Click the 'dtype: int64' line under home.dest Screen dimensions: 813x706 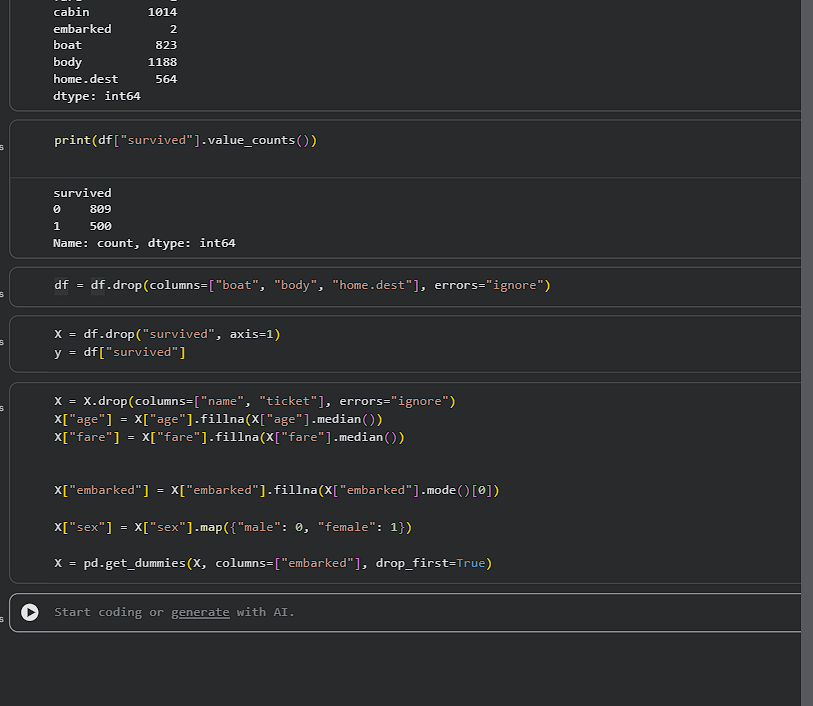coord(96,96)
